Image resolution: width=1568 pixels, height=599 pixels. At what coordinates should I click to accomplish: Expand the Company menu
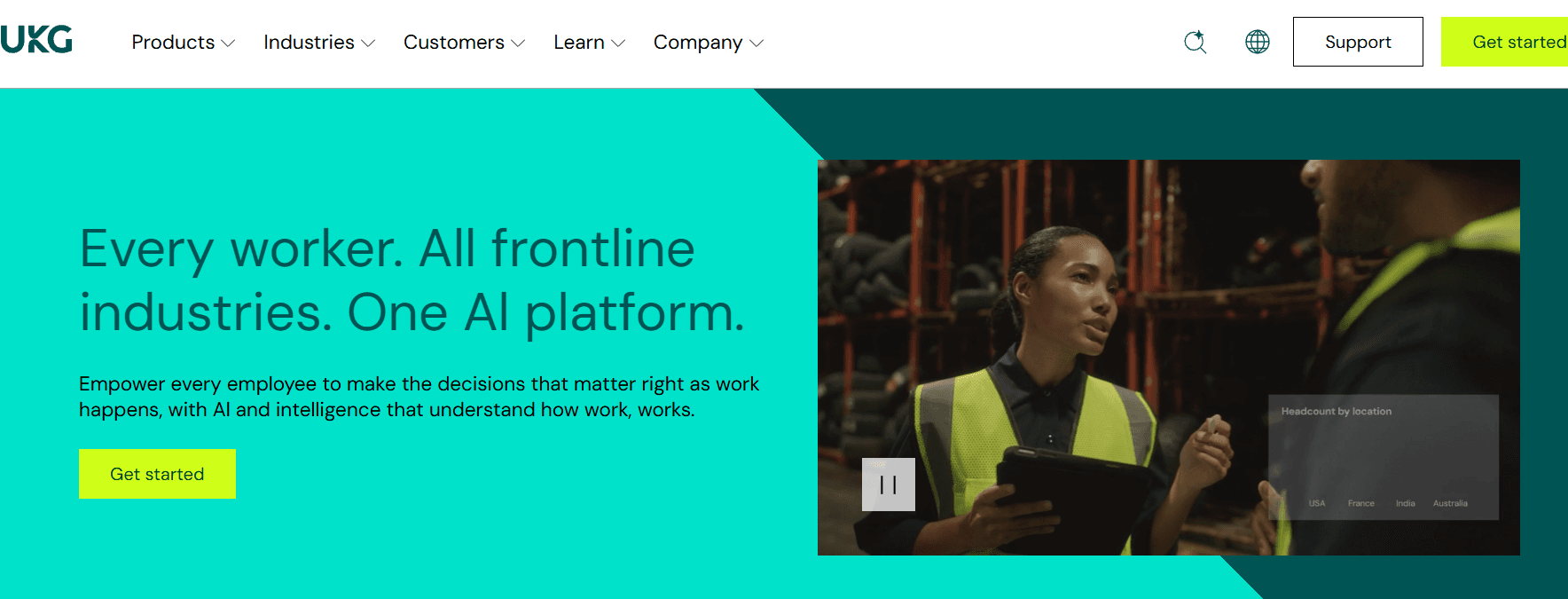[x=709, y=43]
